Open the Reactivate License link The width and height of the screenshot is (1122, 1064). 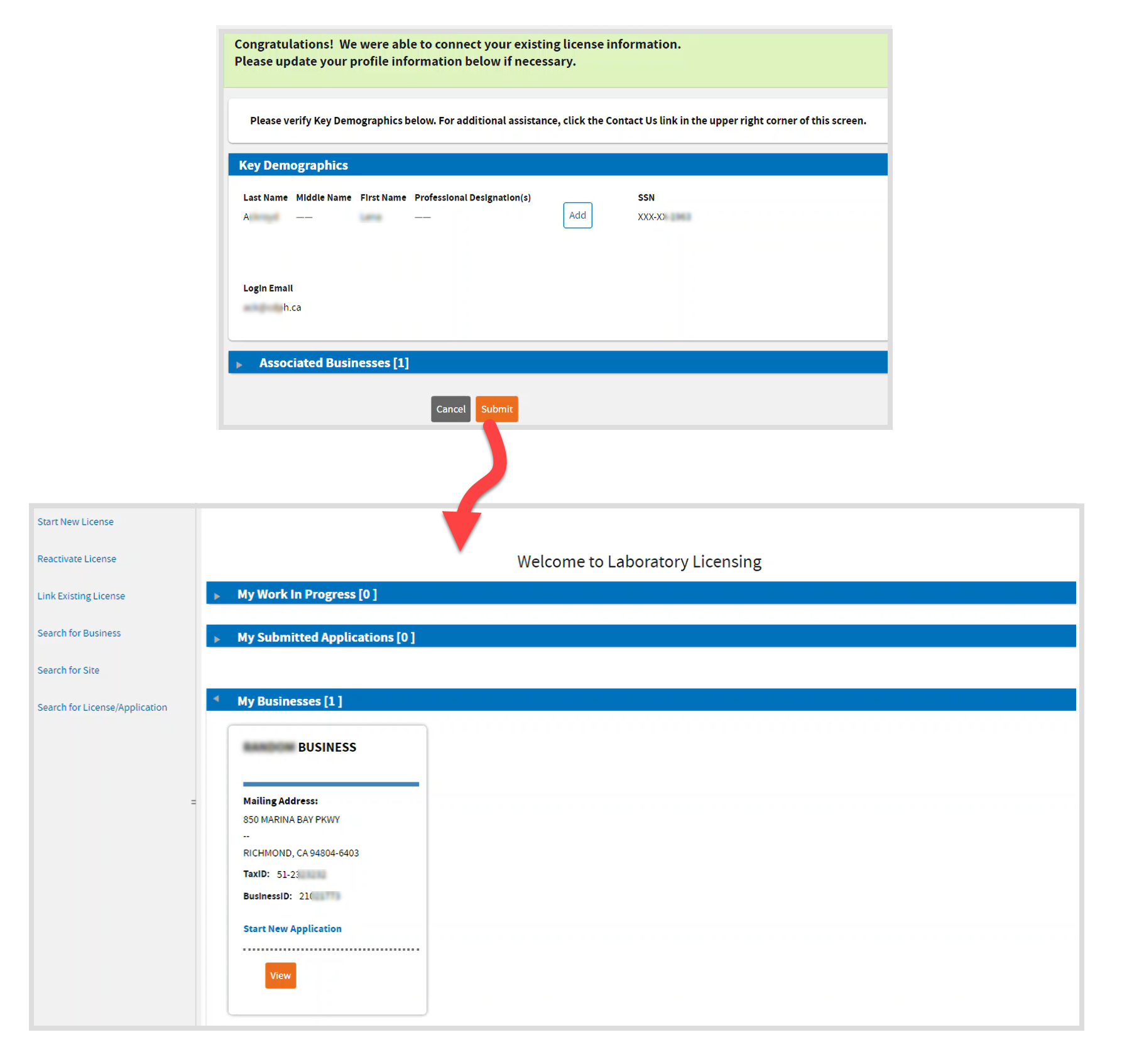click(x=77, y=559)
